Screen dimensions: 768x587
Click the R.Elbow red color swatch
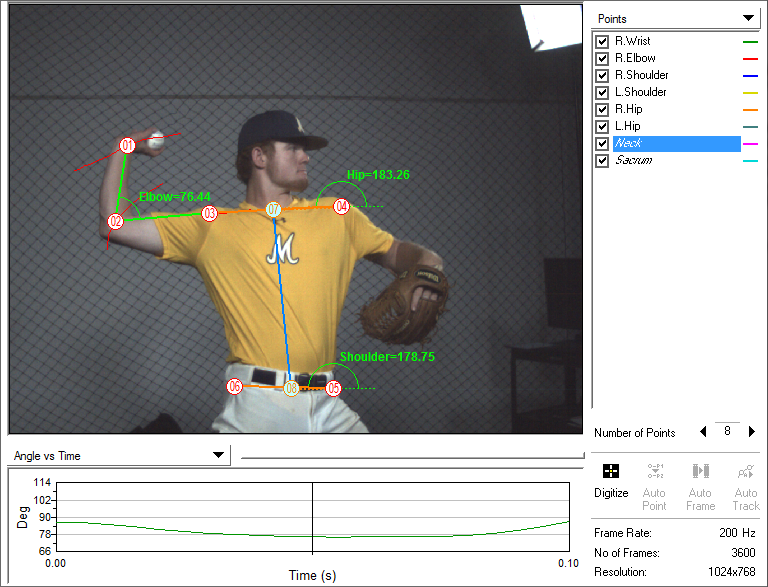coord(751,59)
